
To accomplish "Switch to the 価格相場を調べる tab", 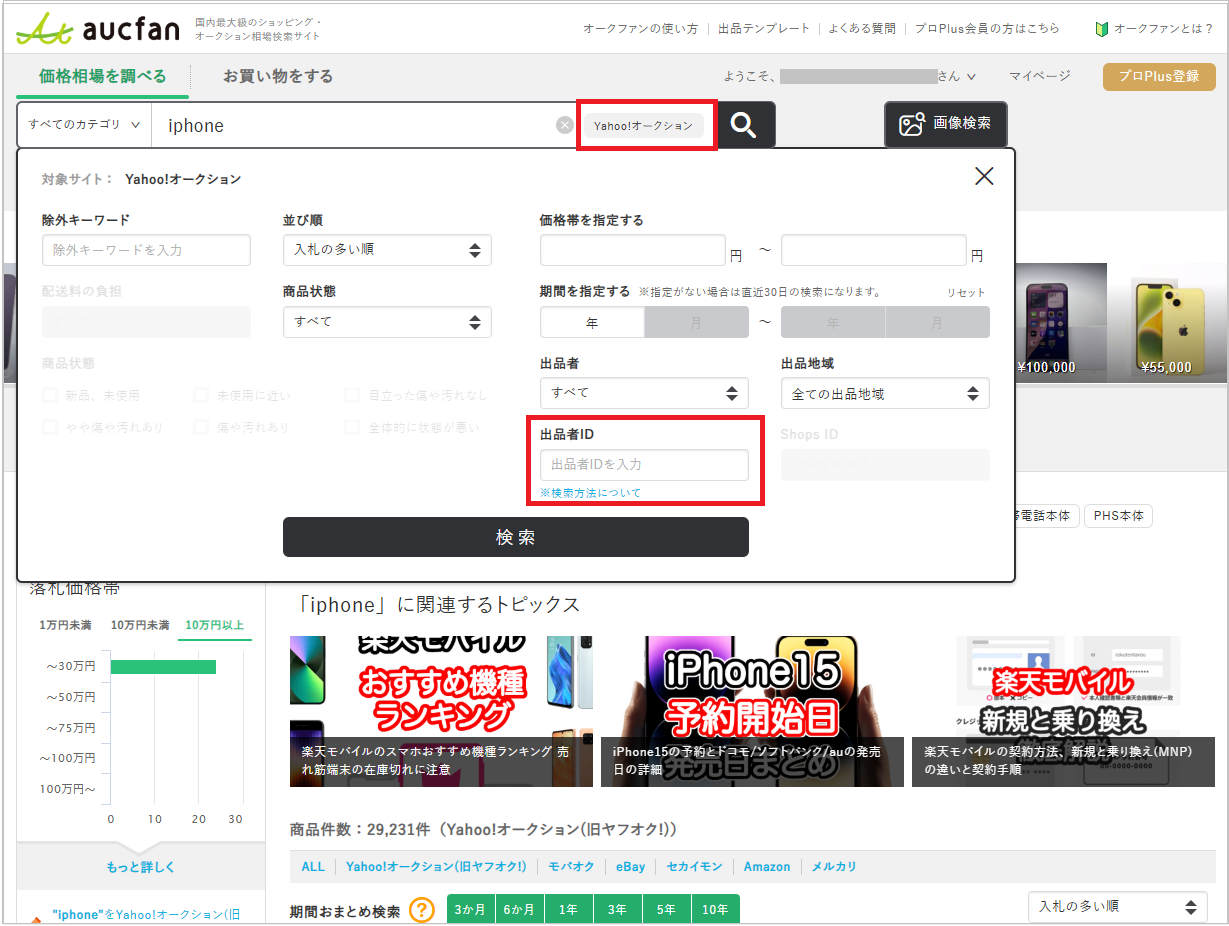I will 103,76.
